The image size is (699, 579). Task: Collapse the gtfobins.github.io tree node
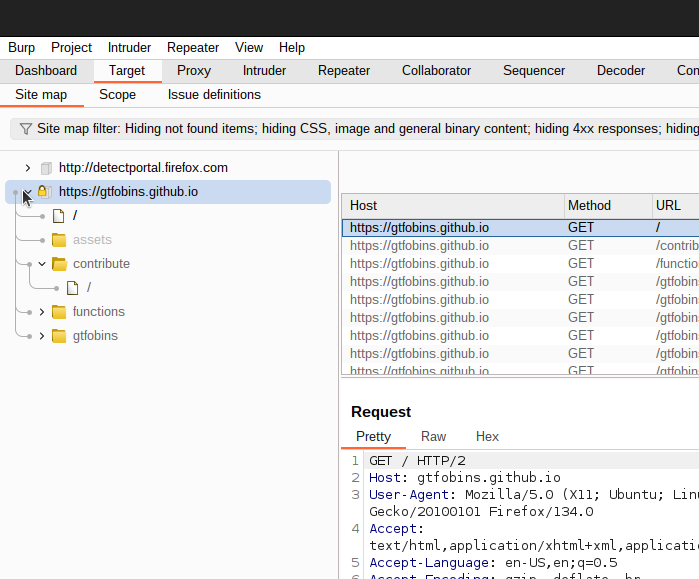coord(28,192)
